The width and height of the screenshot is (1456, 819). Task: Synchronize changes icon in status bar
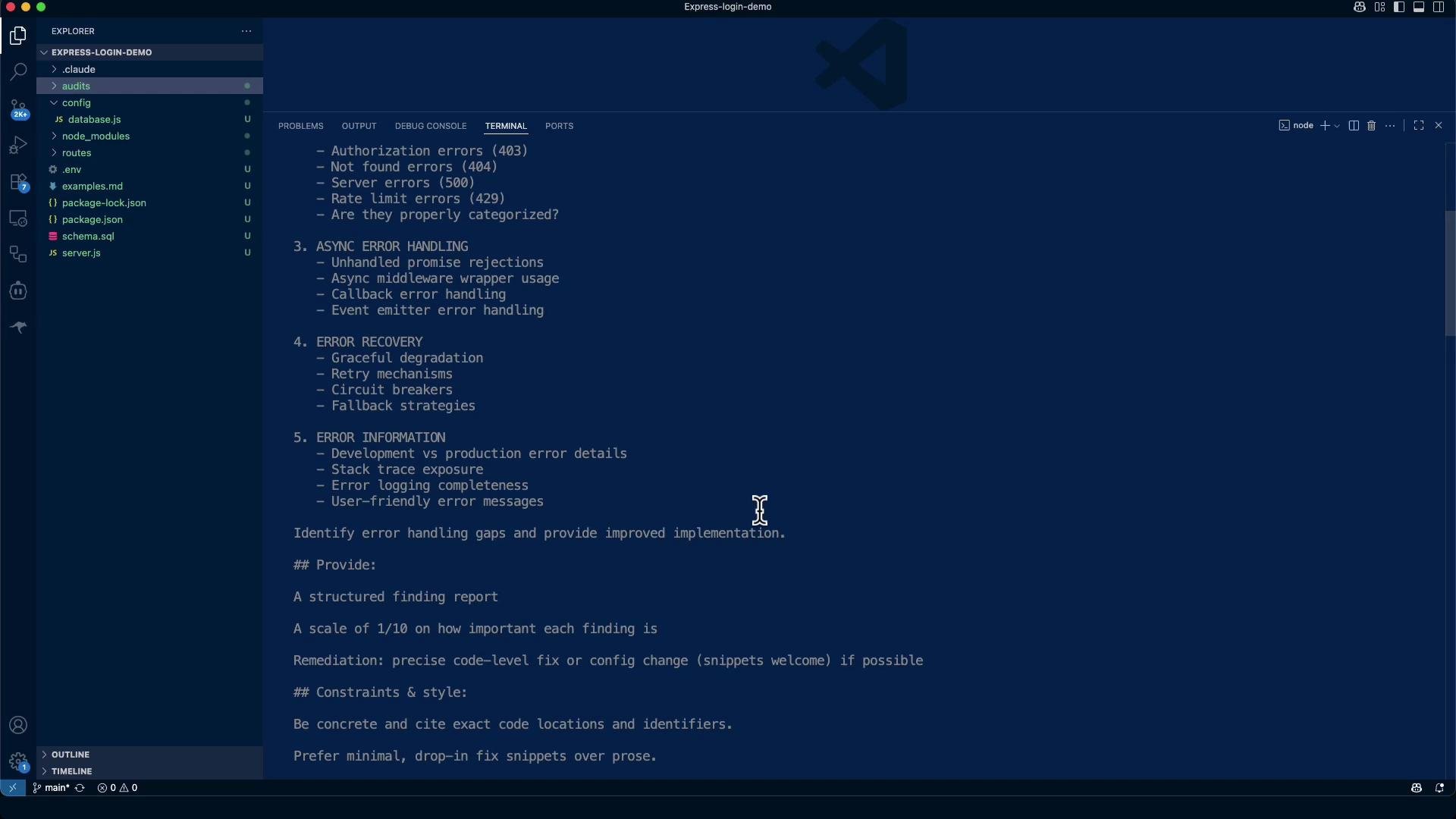[80, 788]
